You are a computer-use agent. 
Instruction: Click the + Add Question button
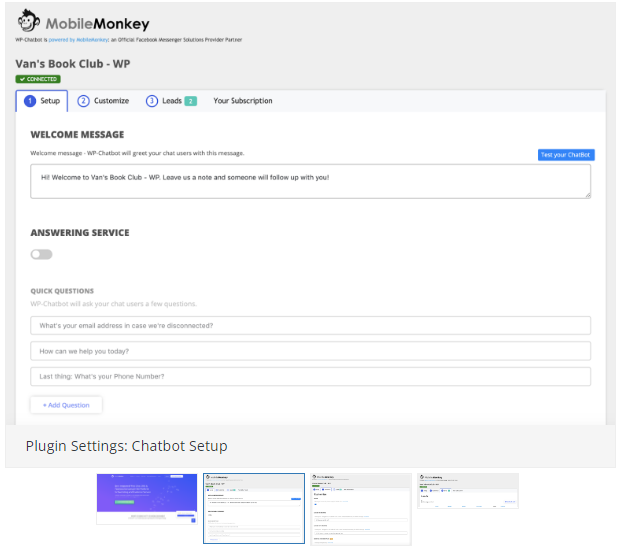66,405
